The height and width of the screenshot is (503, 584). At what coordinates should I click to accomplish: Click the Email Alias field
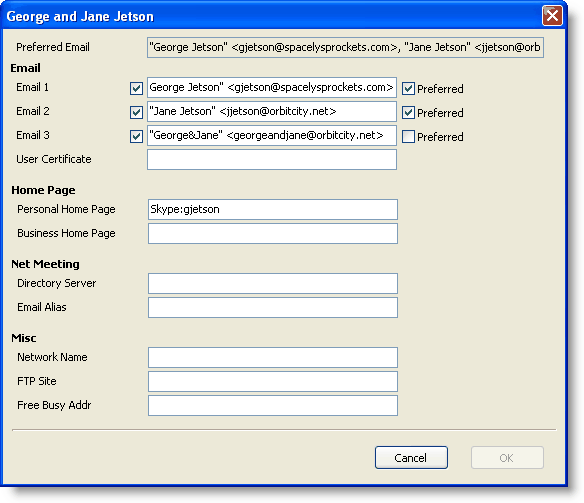[273, 308]
